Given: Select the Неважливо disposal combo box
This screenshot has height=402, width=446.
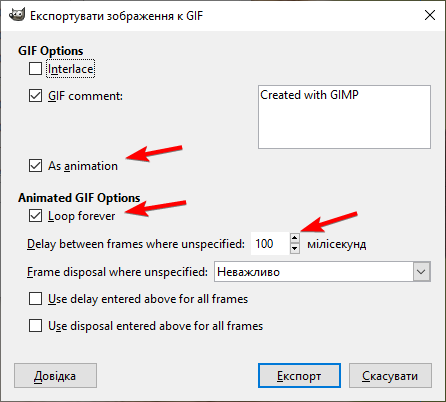Looking at the screenshot, I should pos(322,272).
